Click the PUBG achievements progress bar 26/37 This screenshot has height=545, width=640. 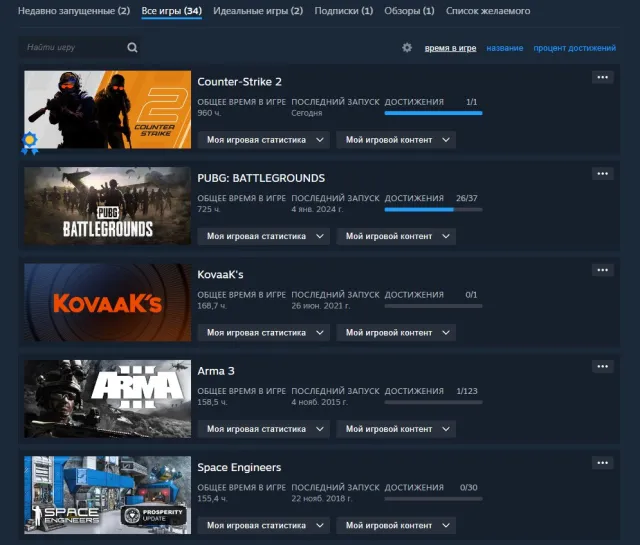[x=433, y=209]
